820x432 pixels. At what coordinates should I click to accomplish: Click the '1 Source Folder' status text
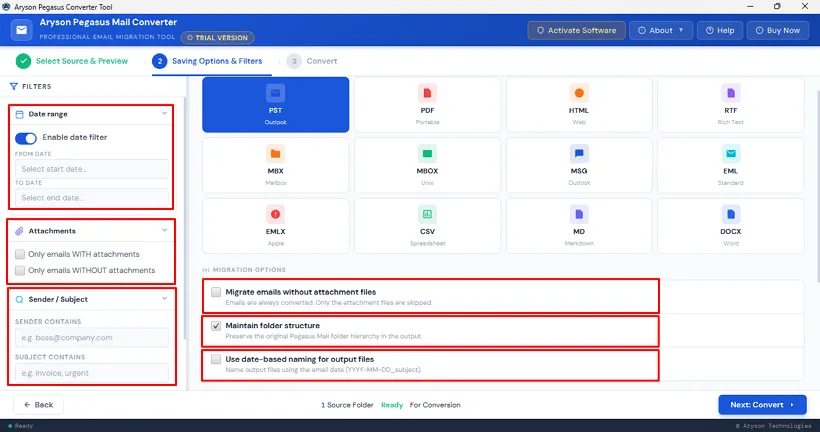pyautogui.click(x=347, y=405)
